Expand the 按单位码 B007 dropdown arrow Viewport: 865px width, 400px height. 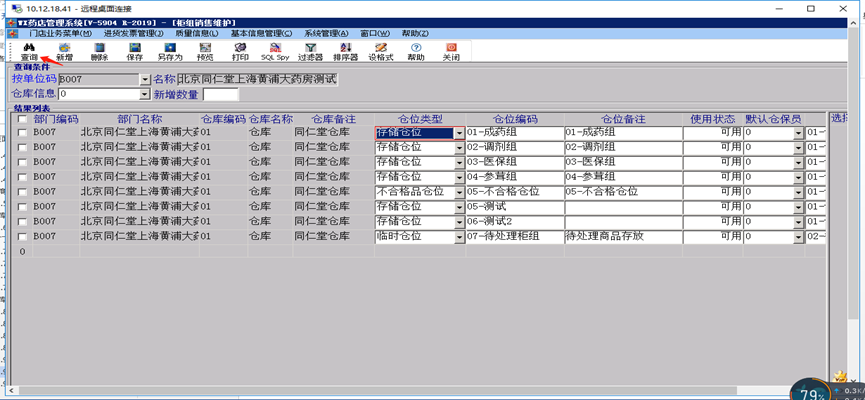pyautogui.click(x=145, y=79)
